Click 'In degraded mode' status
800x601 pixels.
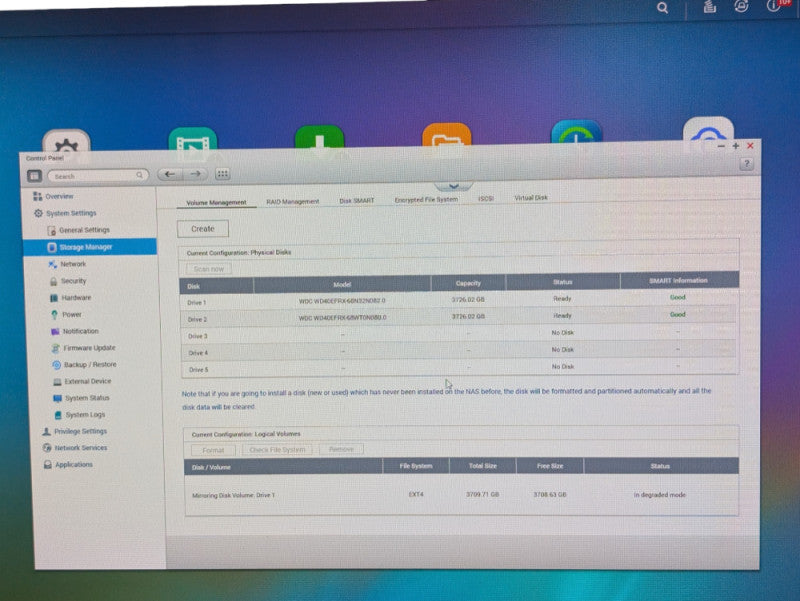[660, 495]
